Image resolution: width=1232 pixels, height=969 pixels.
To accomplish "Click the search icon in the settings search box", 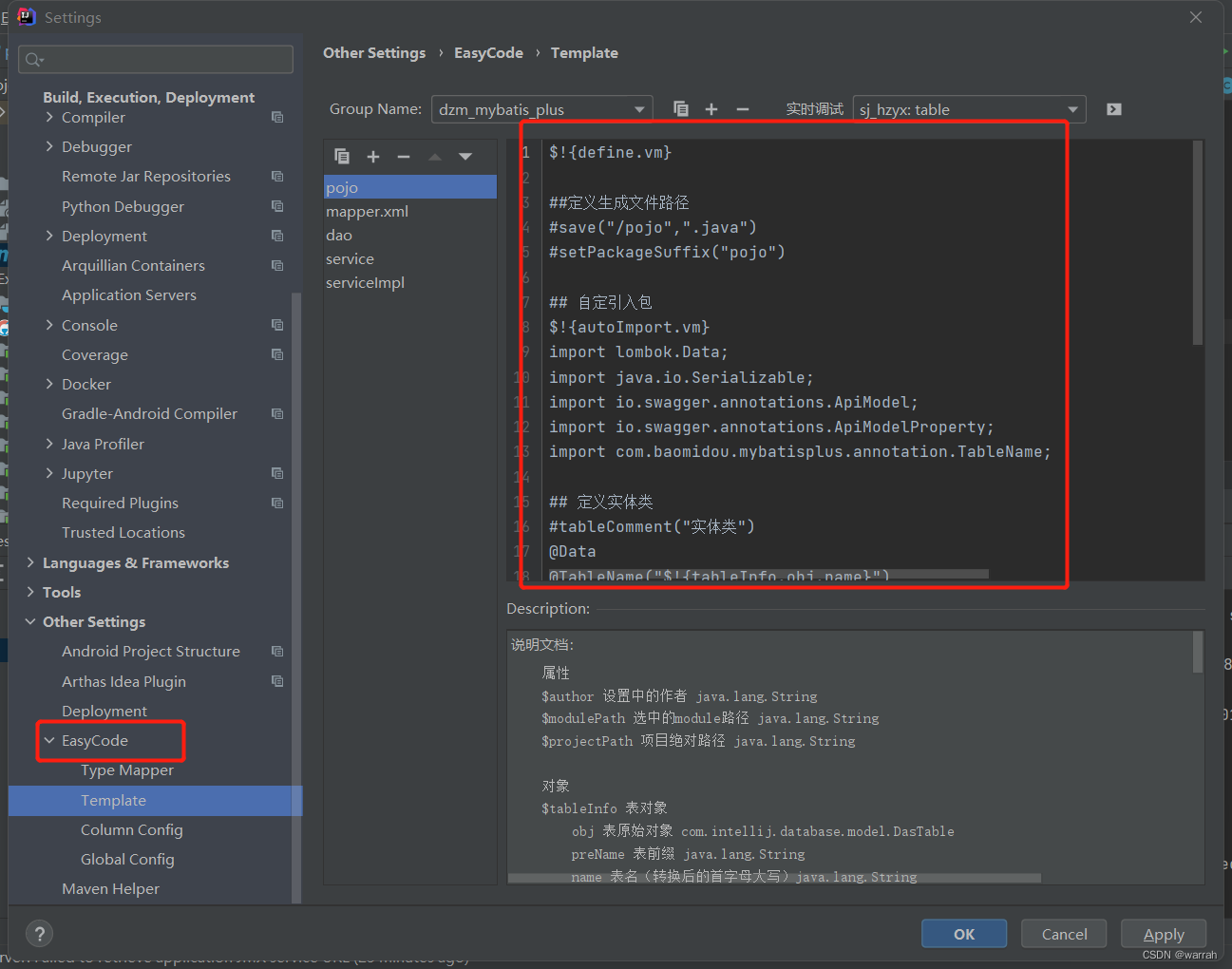I will tap(34, 60).
